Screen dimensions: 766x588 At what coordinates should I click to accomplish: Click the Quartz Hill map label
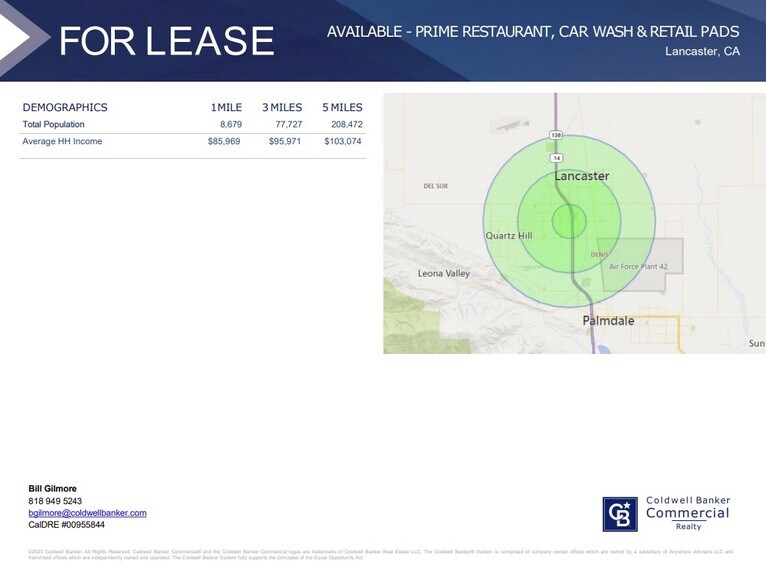click(x=509, y=235)
